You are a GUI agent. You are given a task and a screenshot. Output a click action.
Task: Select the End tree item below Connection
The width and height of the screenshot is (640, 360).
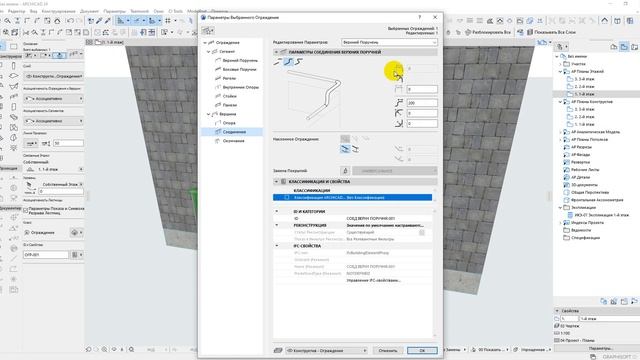pyautogui.click(x=233, y=141)
